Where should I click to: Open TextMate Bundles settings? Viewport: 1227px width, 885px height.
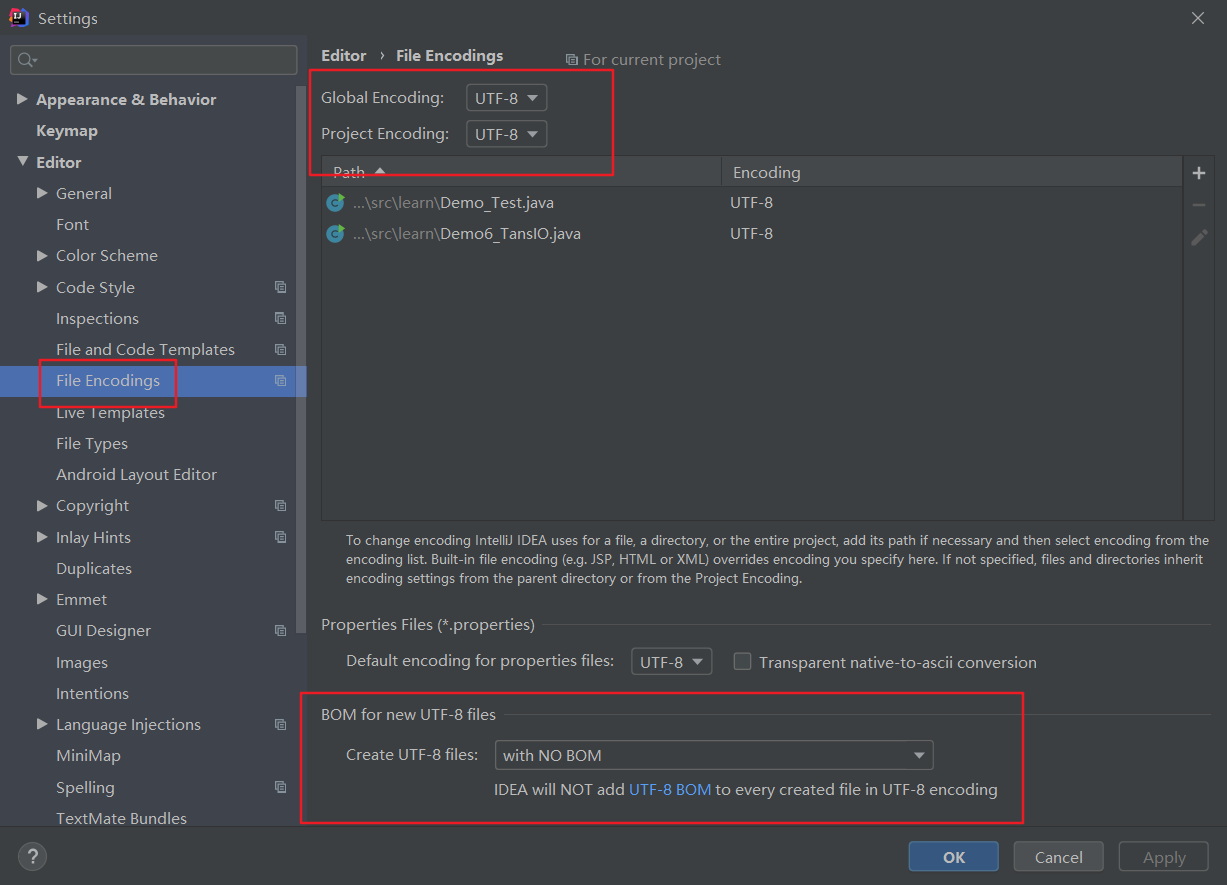121,819
